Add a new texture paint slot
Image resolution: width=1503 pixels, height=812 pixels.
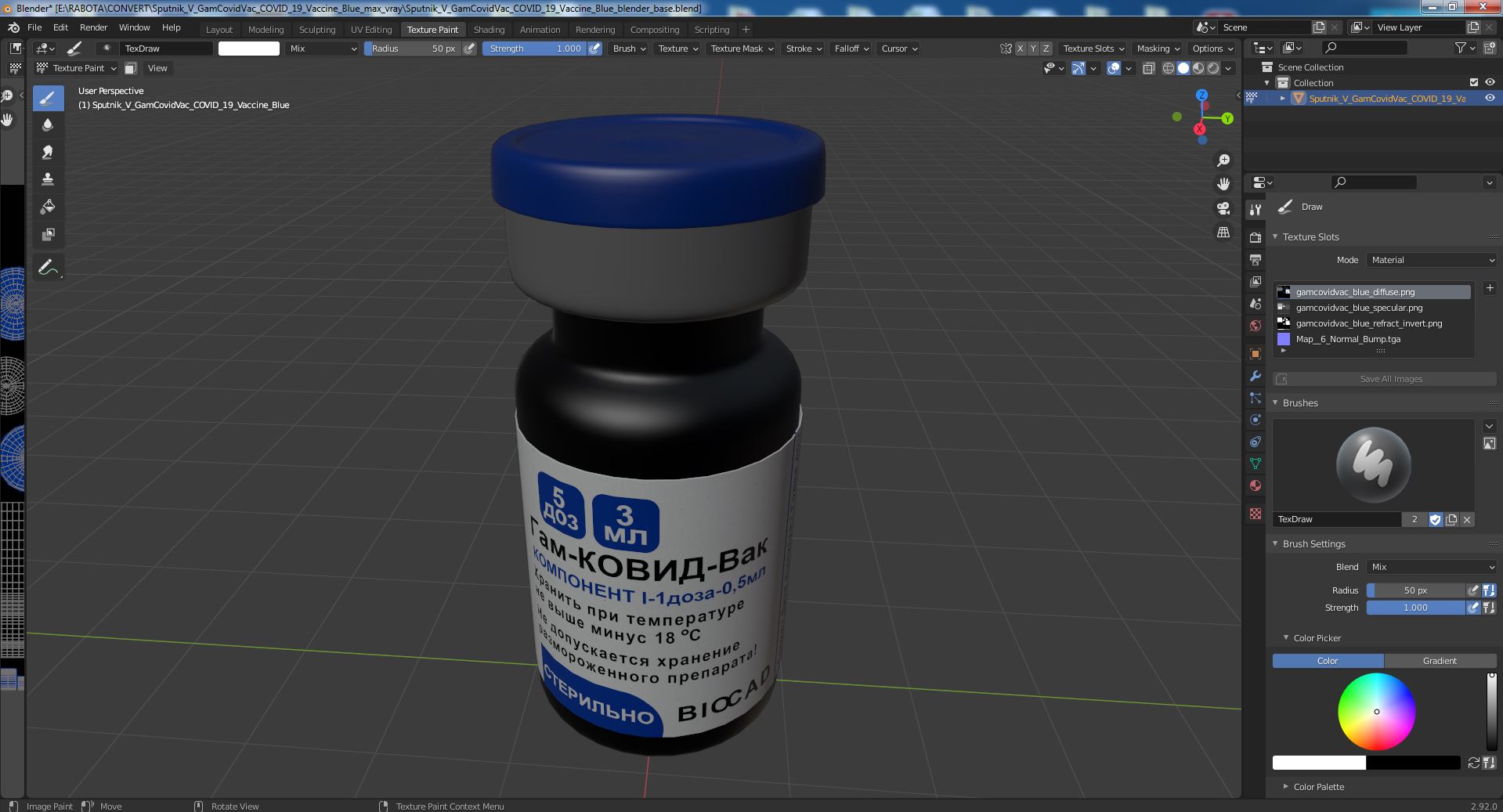coord(1489,288)
